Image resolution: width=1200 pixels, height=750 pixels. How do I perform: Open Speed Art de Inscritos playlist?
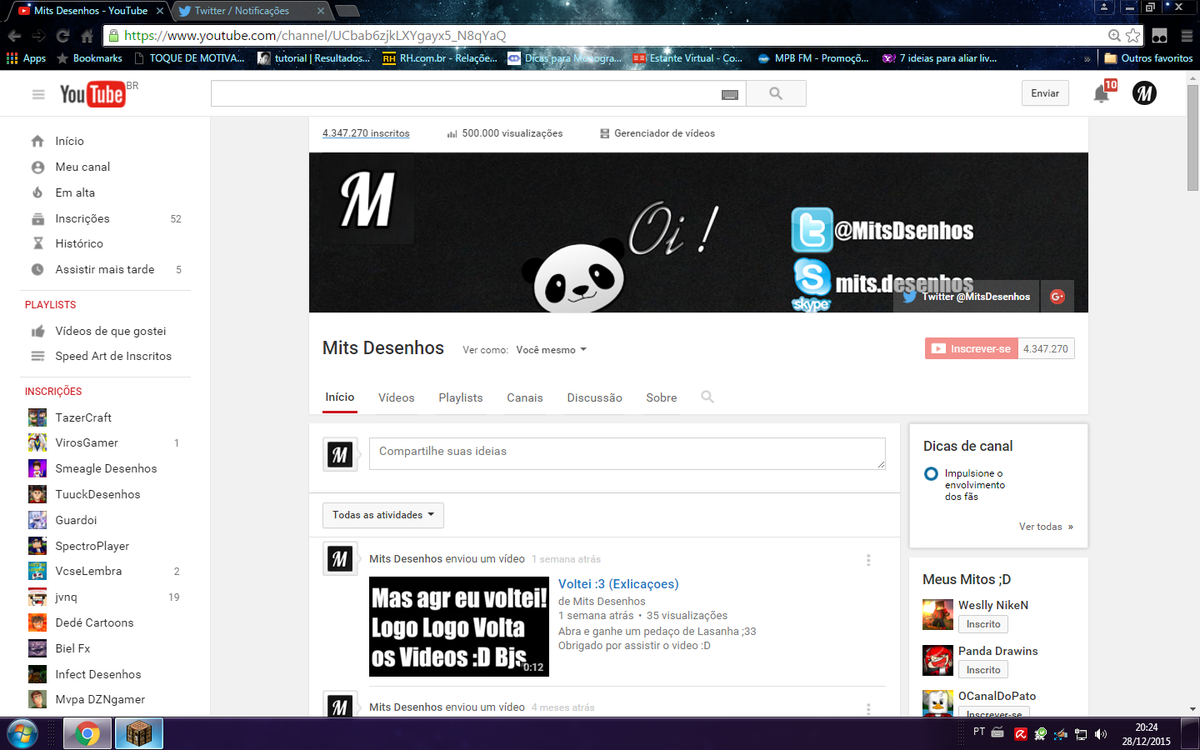point(113,356)
